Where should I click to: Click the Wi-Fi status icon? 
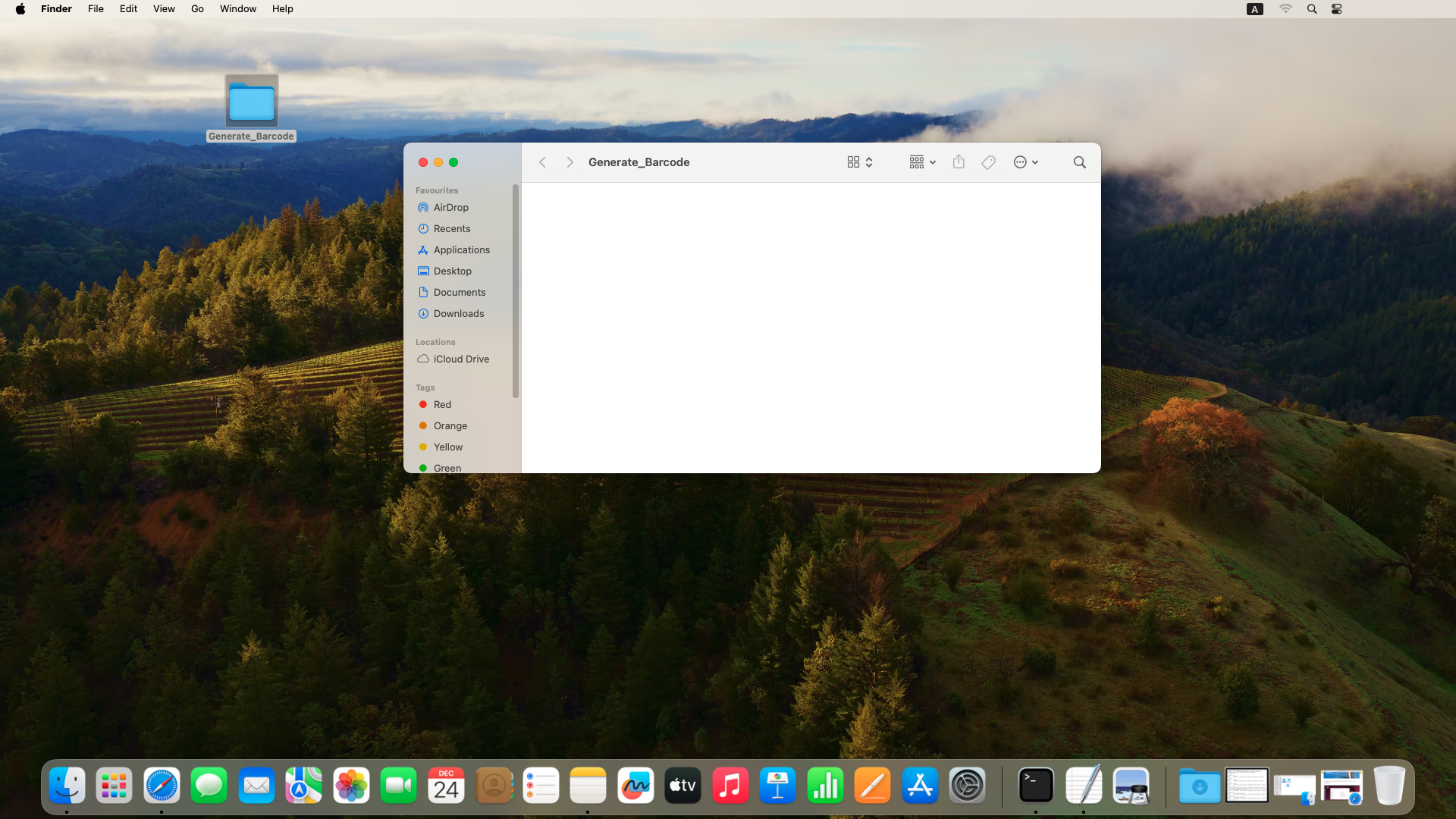[1285, 9]
